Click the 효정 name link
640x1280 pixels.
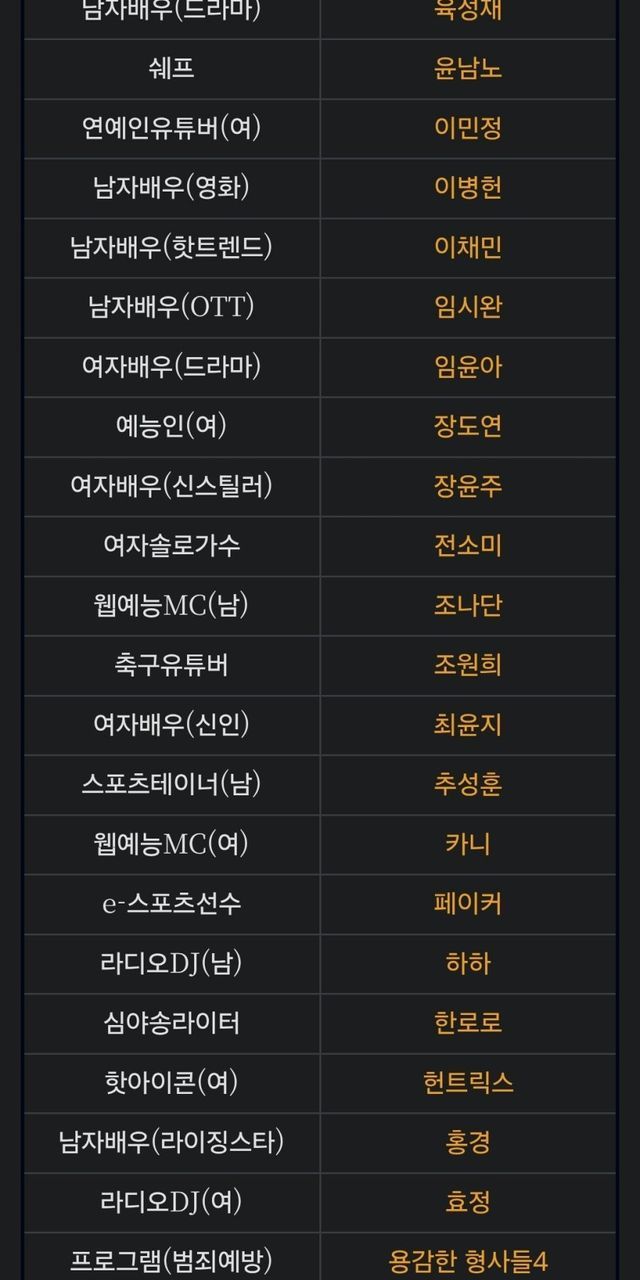[468, 1201]
